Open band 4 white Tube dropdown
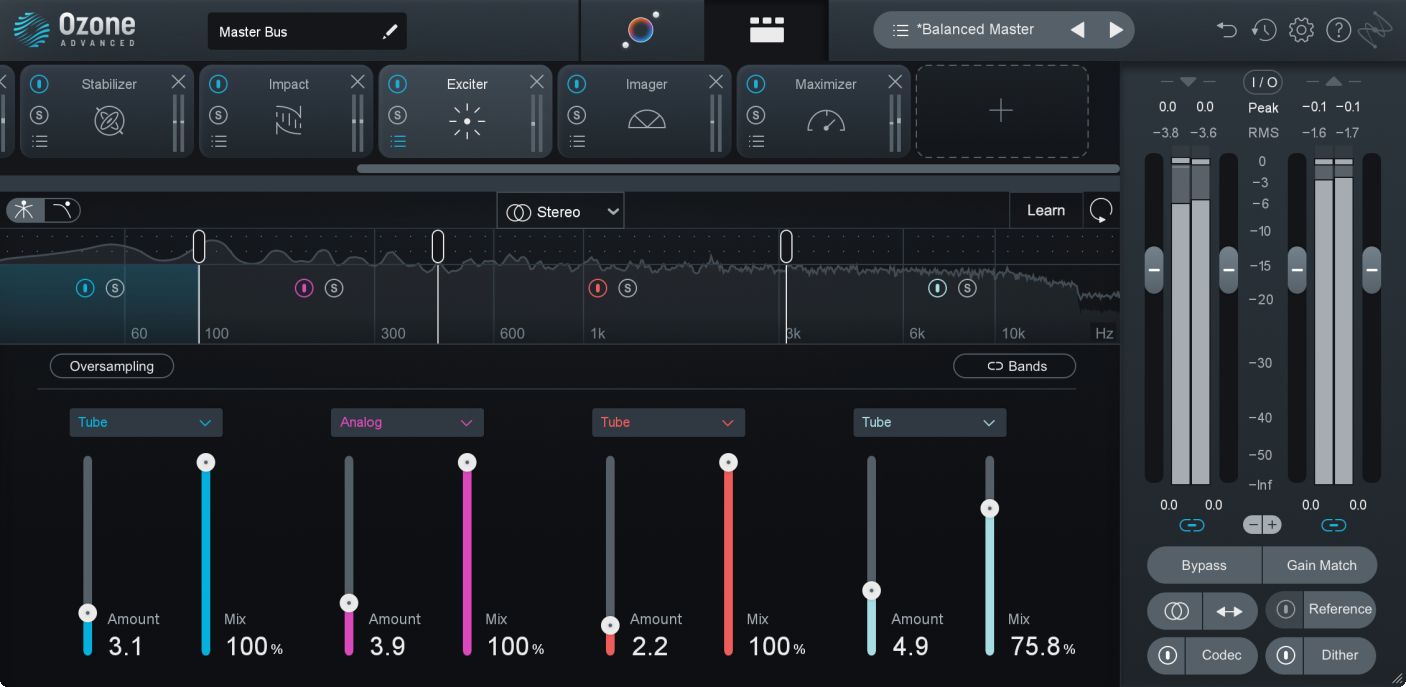This screenshot has height=687, width=1406. [929, 422]
